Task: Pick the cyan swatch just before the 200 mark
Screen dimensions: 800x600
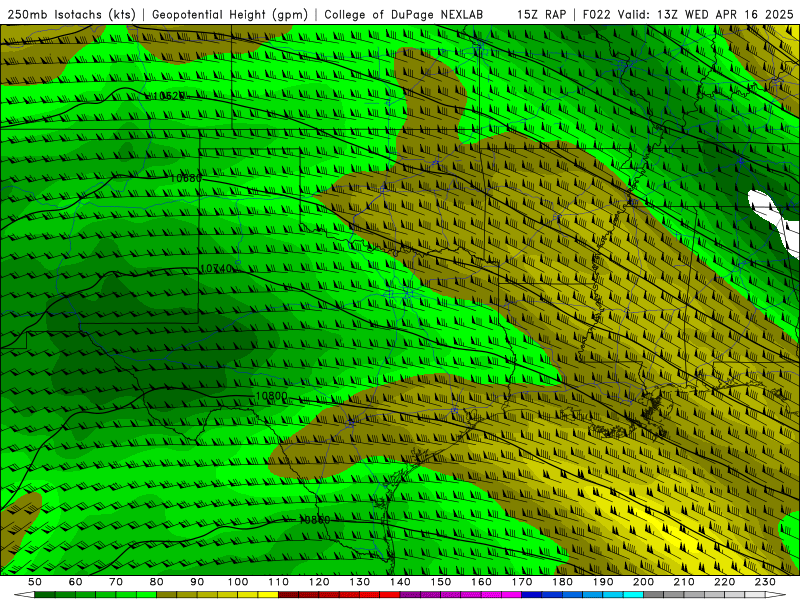Action: pyautogui.click(x=633, y=595)
